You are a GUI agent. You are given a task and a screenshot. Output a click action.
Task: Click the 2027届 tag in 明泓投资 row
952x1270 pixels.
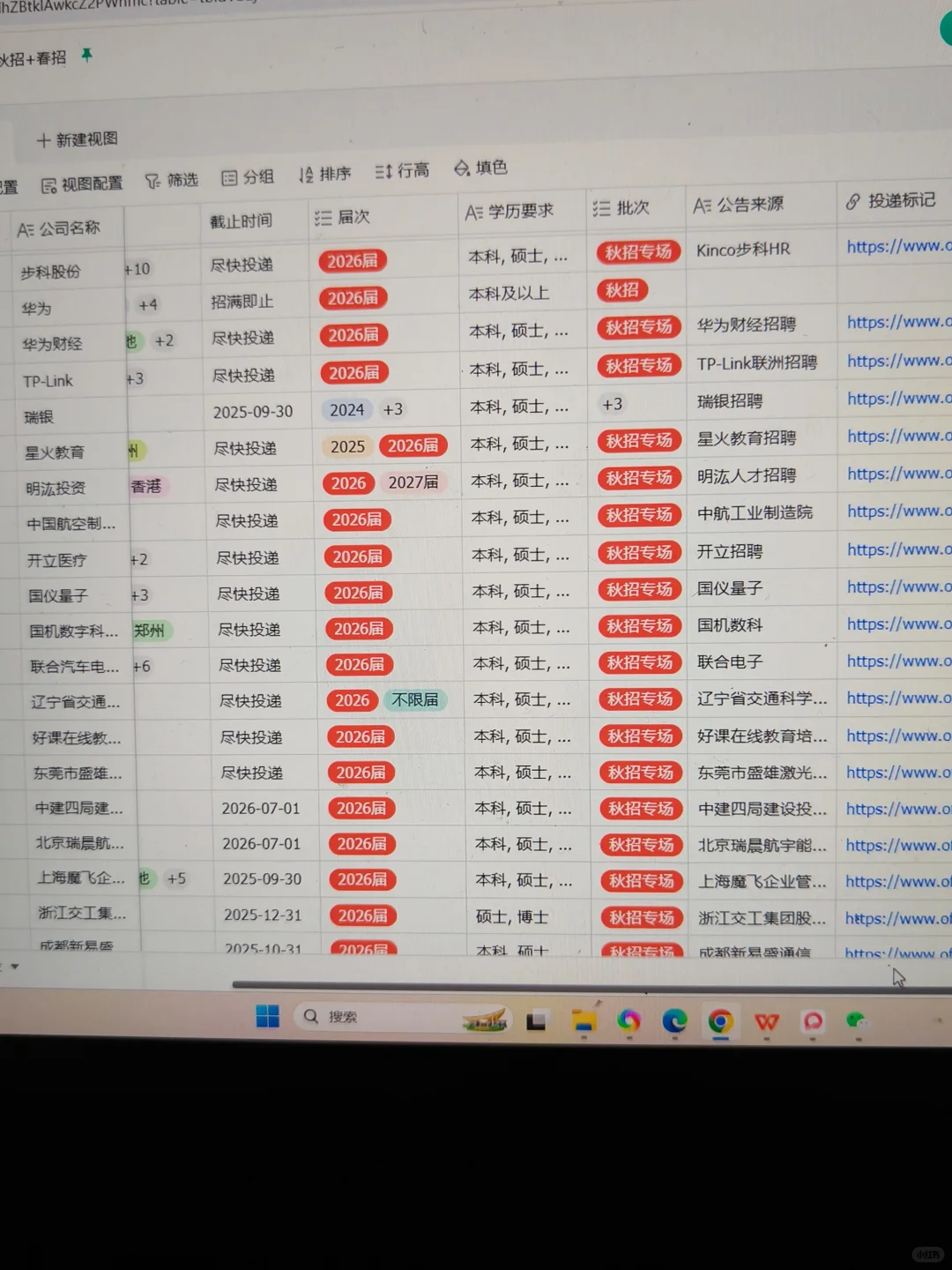click(x=414, y=482)
